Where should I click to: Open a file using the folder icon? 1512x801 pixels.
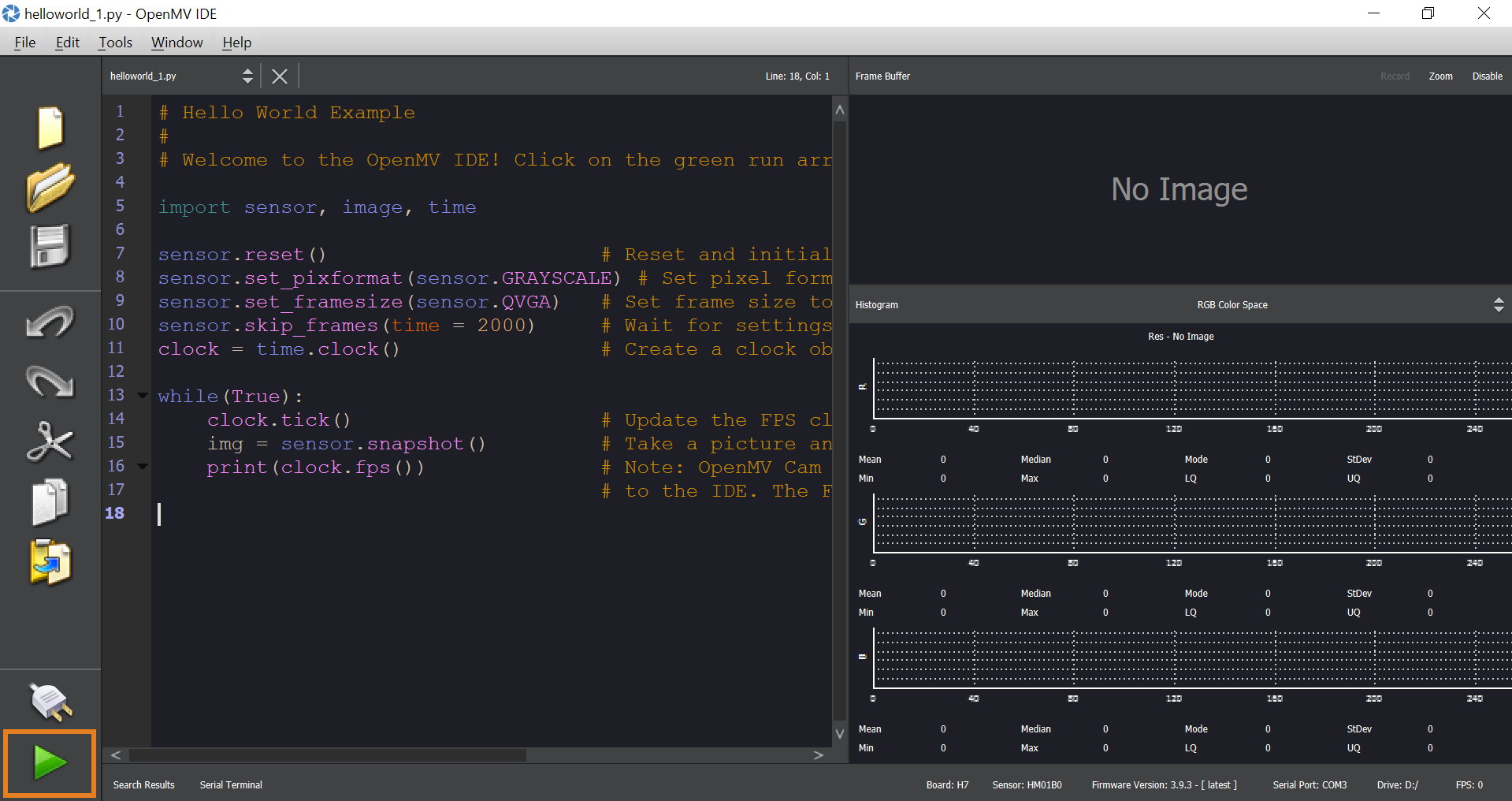[x=50, y=187]
